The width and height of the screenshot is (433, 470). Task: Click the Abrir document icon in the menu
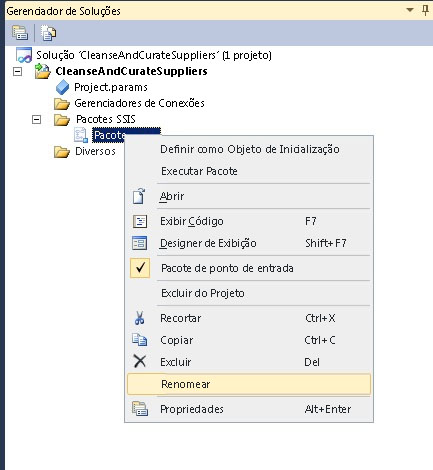(139, 196)
